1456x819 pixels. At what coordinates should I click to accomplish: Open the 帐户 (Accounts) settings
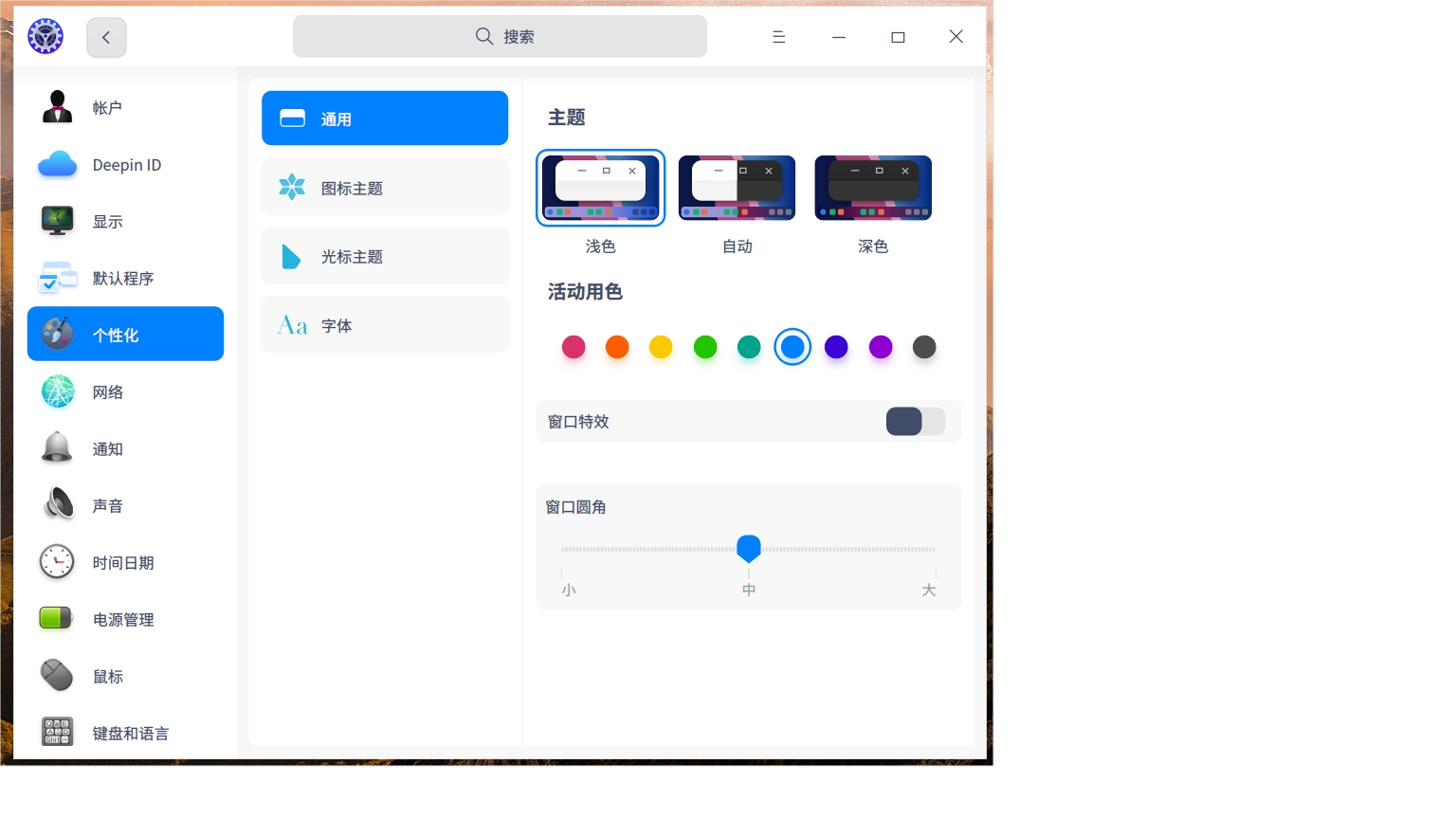(107, 106)
